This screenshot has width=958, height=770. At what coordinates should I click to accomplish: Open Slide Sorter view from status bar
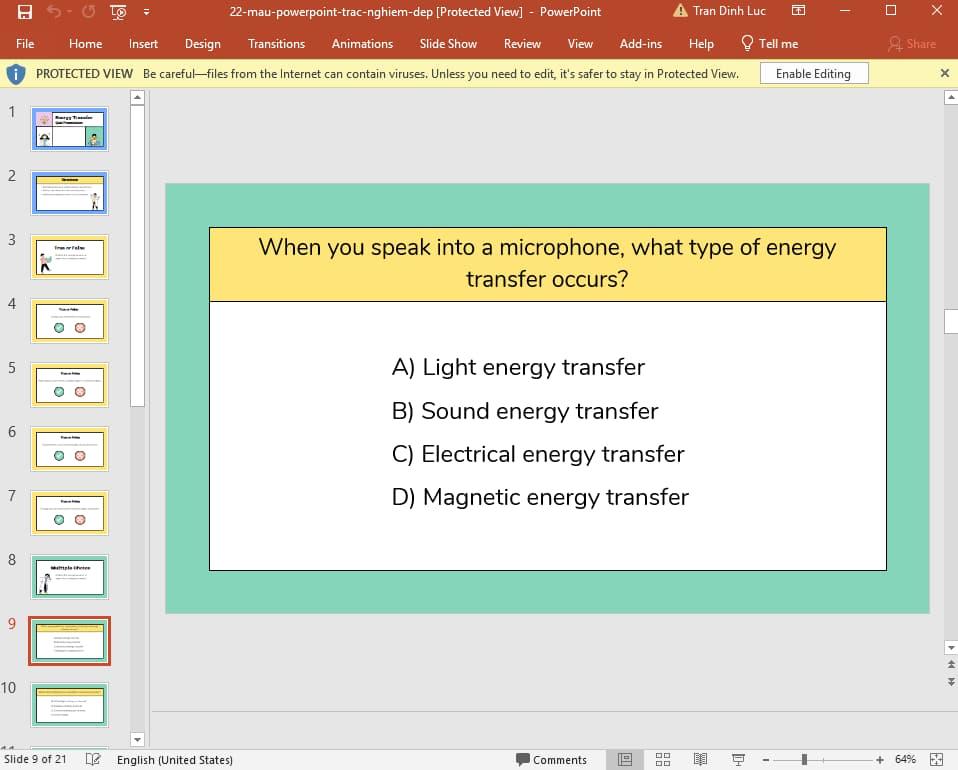pos(662,760)
